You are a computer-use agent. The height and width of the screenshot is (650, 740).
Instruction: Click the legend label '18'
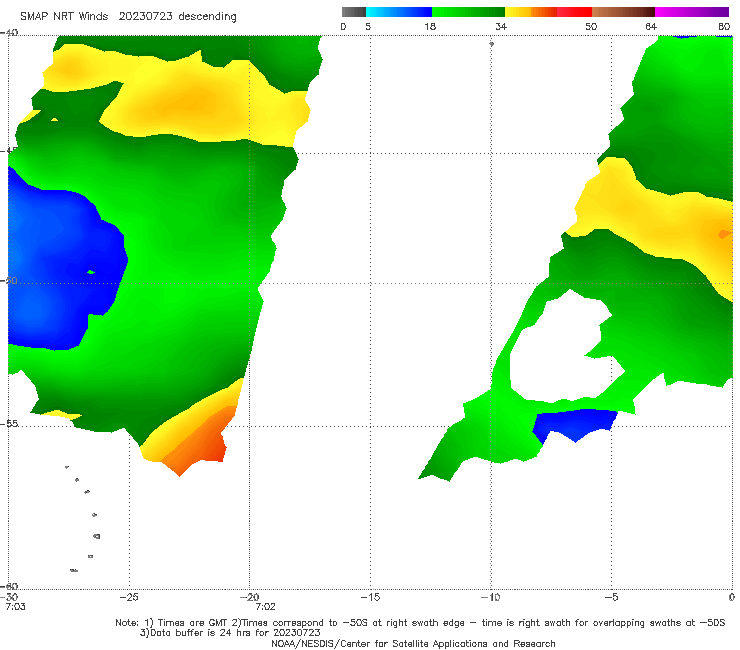430,26
